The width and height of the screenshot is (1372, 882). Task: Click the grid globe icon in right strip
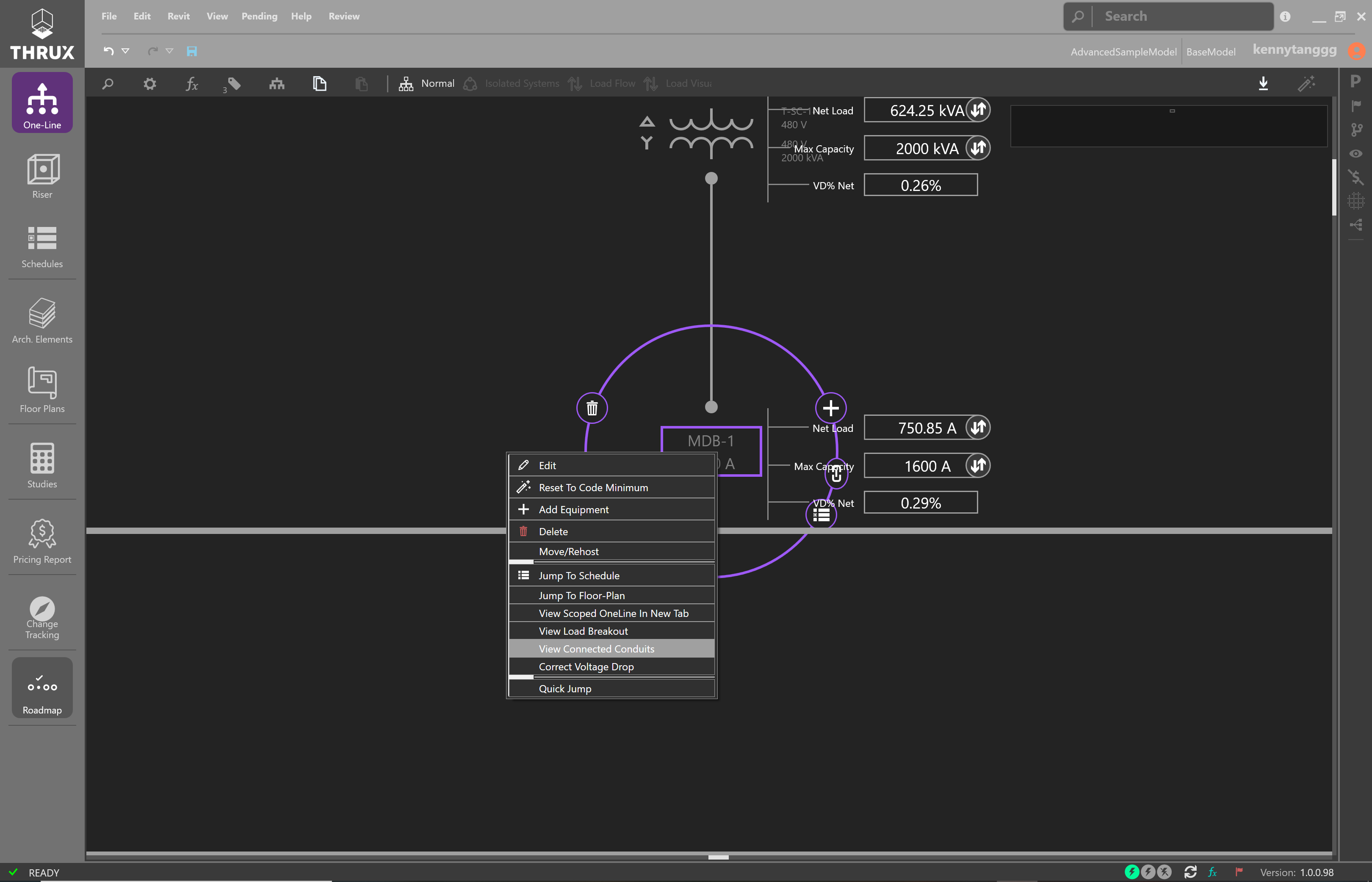click(1355, 201)
